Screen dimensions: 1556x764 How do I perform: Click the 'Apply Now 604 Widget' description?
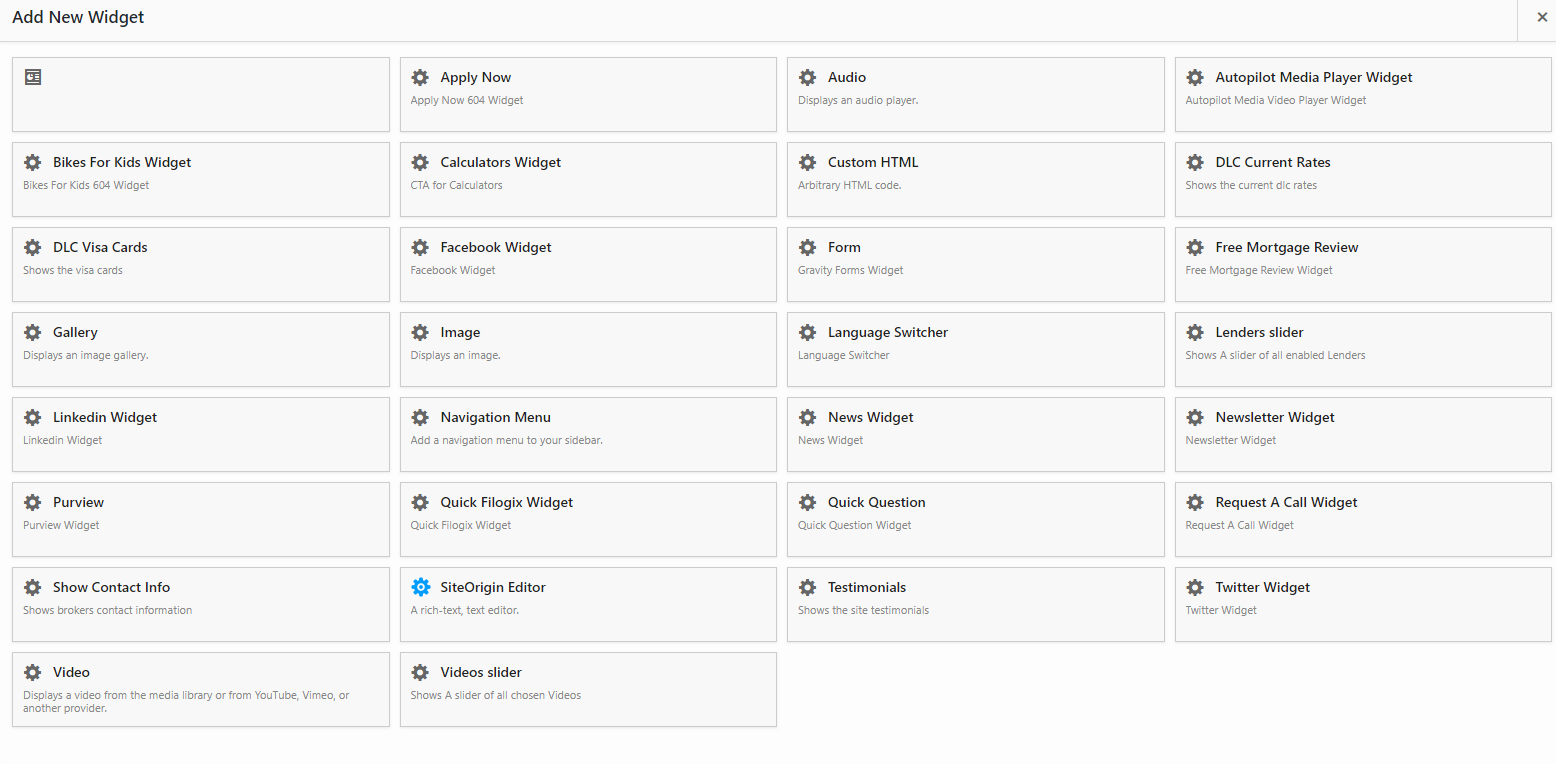point(467,100)
